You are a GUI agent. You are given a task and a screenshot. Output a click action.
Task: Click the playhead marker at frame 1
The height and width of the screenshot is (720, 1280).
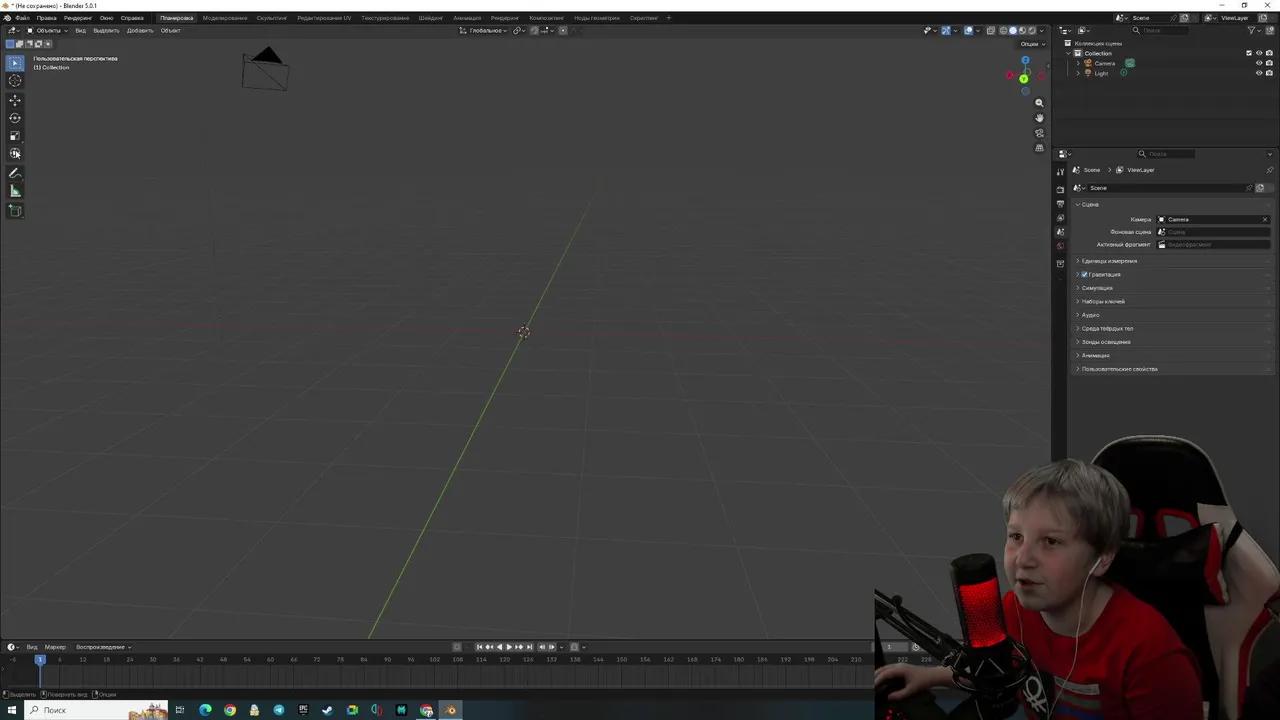(40, 660)
